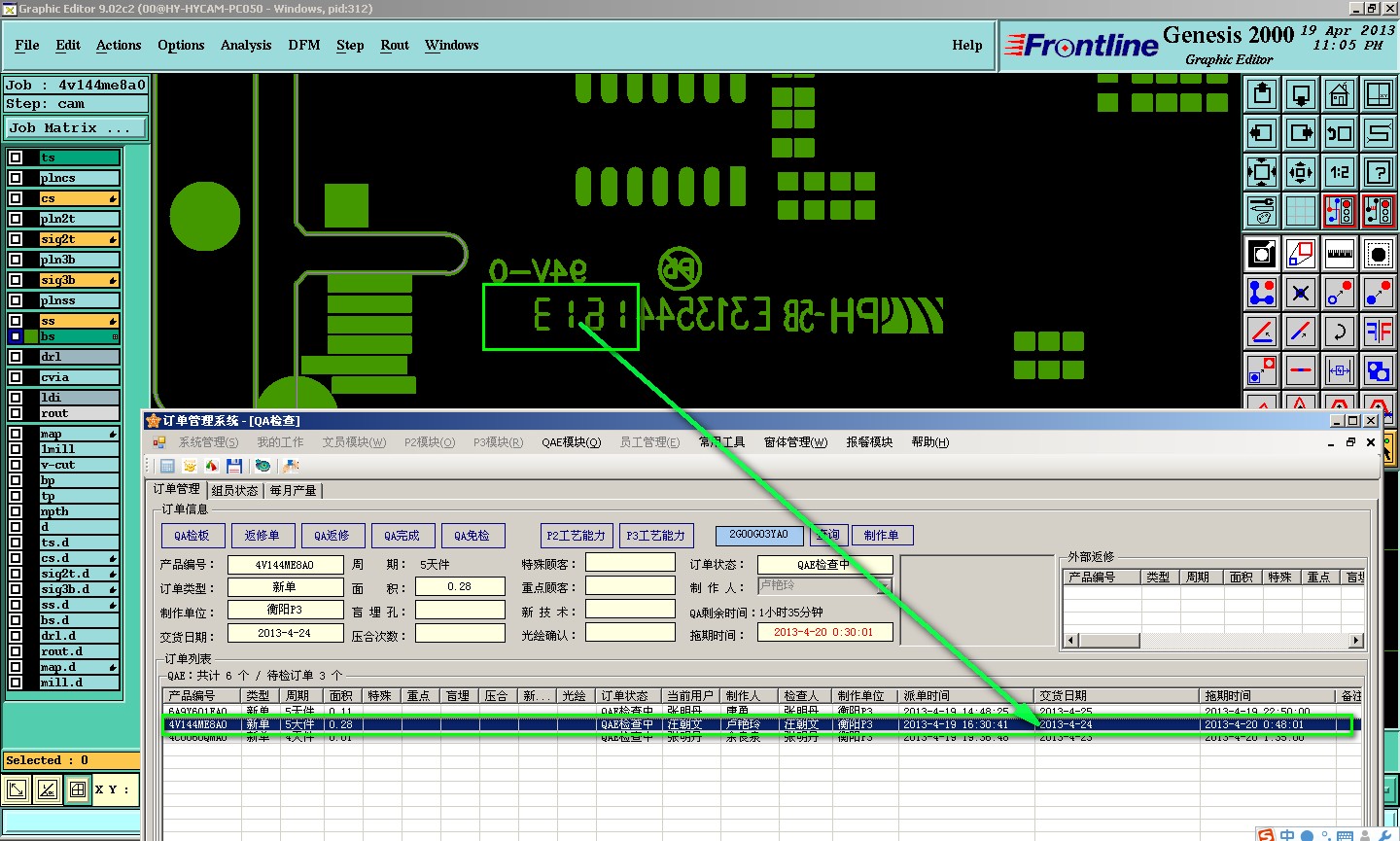Toggle visibility checkbox for layer bs
This screenshot has height=841, width=1400.
point(16,336)
